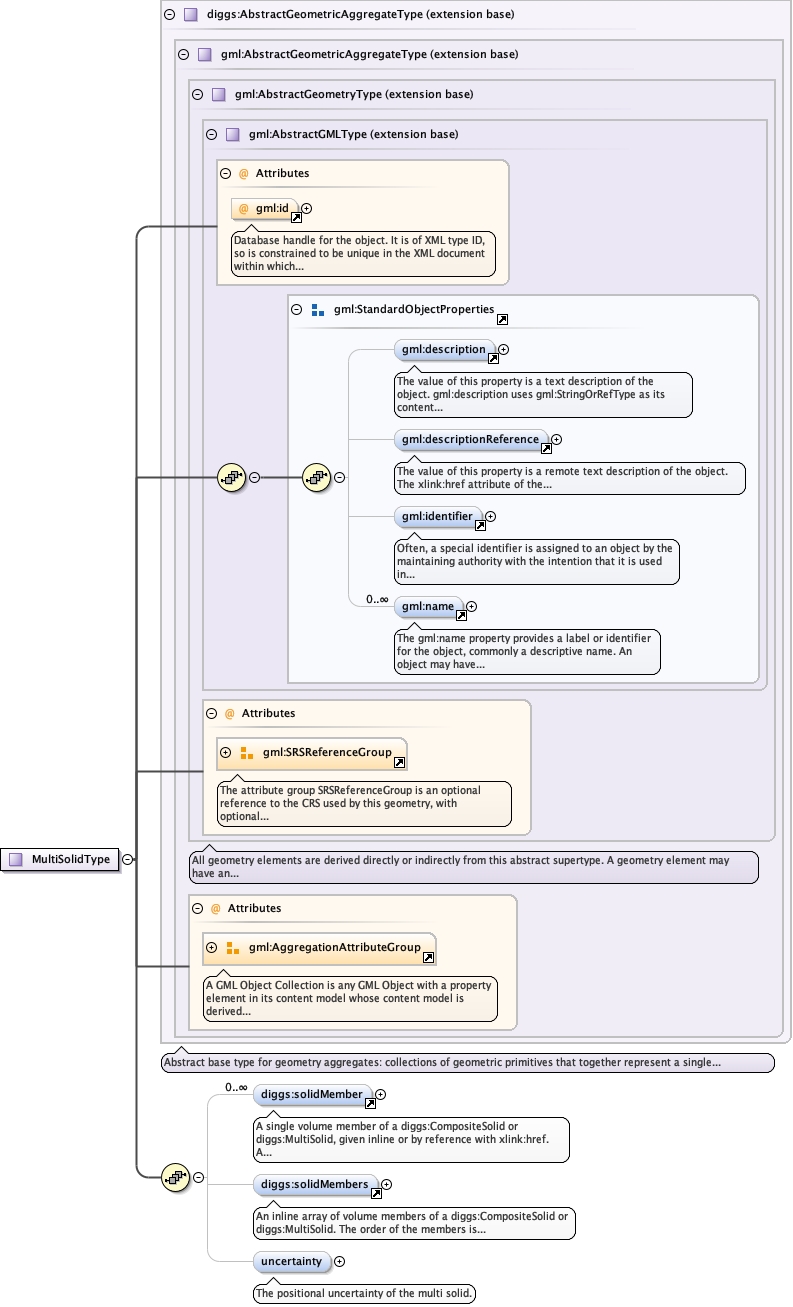Collapse gml:StandardObjectProperties group

point(296,310)
